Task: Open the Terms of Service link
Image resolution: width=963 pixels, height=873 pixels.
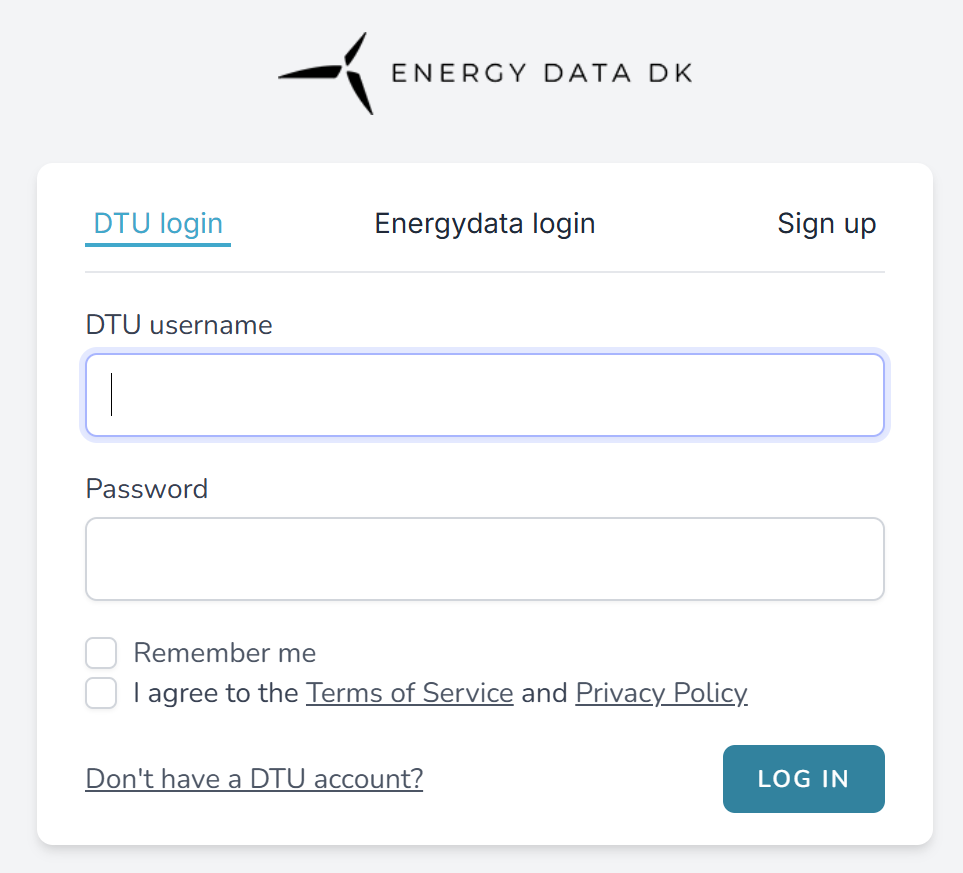Action: [409, 693]
